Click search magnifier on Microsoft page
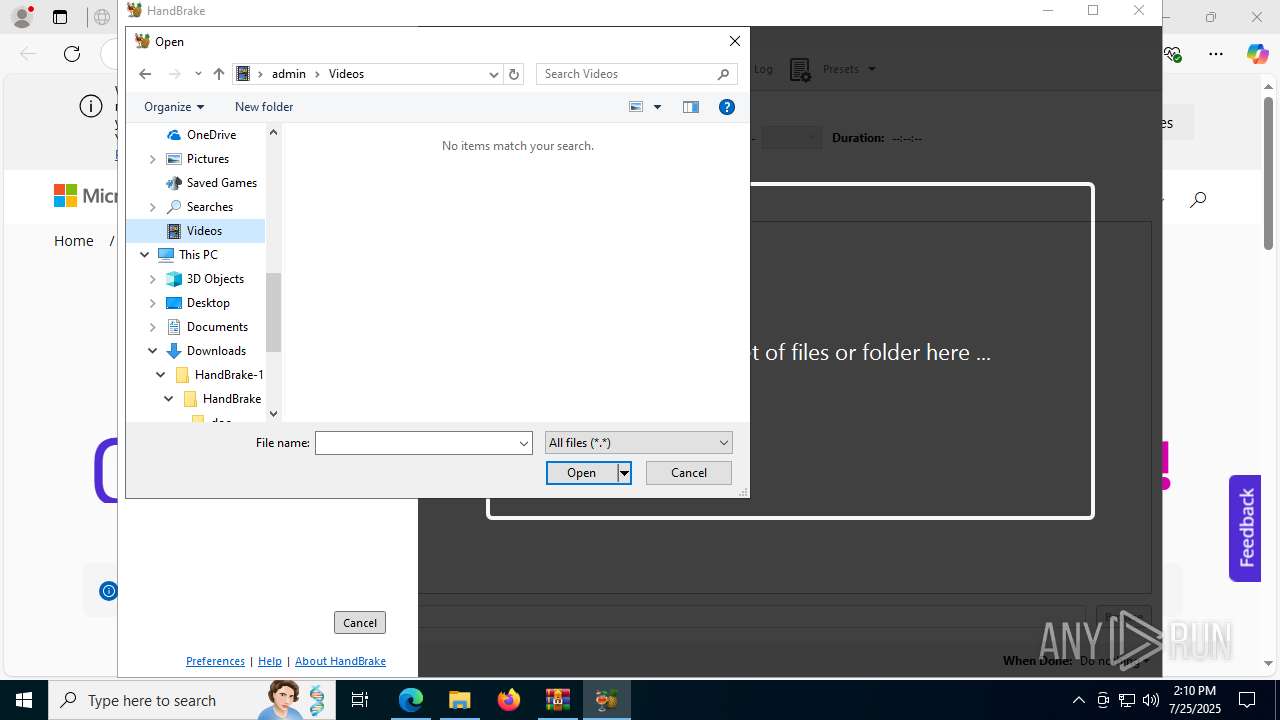1280x720 pixels. tap(1198, 199)
